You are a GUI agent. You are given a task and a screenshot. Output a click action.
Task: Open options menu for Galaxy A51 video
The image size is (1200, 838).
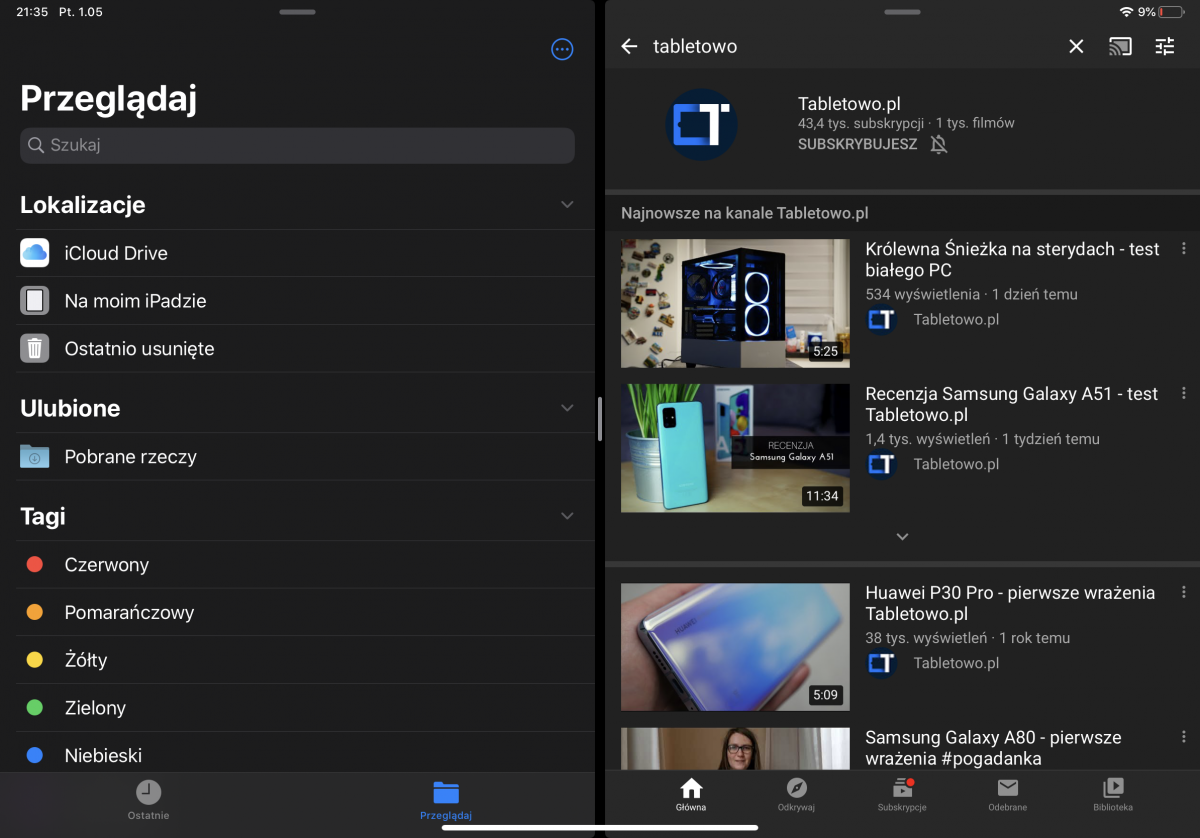[1184, 394]
